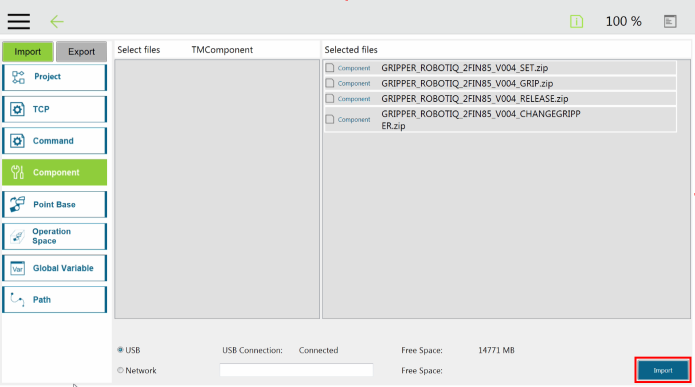Select the Project category
This screenshot has height=387, width=695.
(x=55, y=77)
